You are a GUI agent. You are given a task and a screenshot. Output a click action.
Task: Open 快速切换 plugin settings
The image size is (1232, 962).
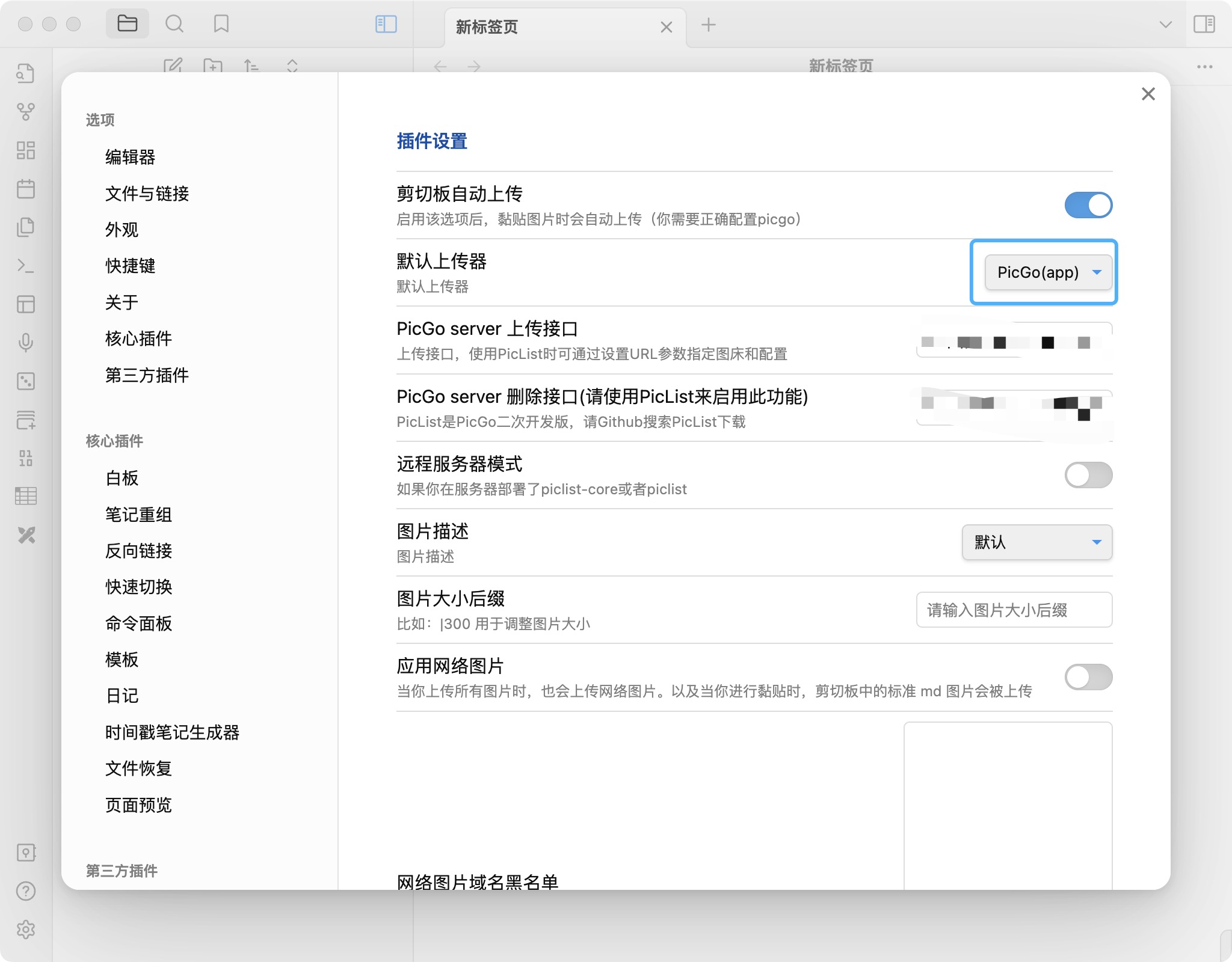point(138,587)
